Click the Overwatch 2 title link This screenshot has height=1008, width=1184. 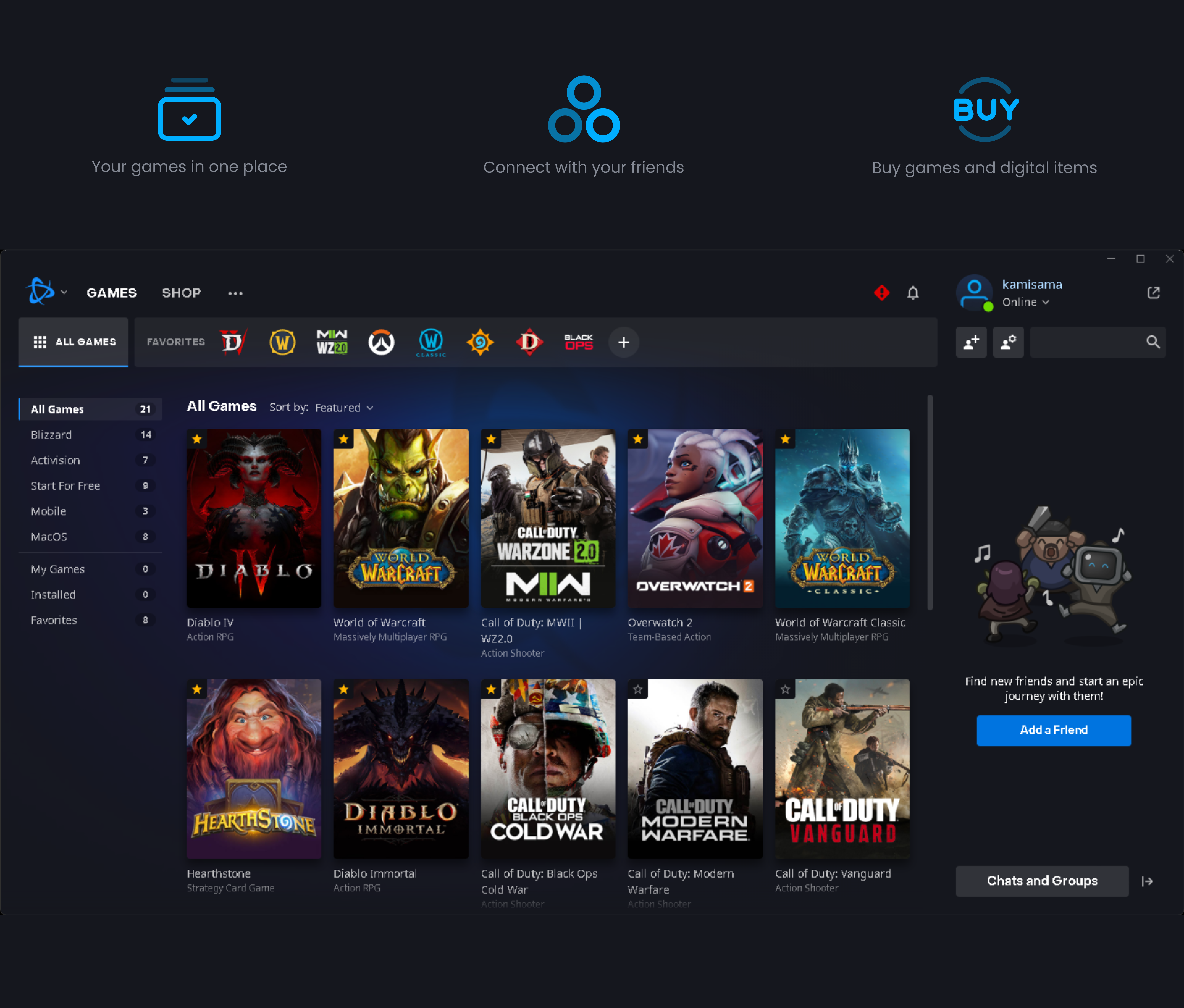(x=660, y=622)
